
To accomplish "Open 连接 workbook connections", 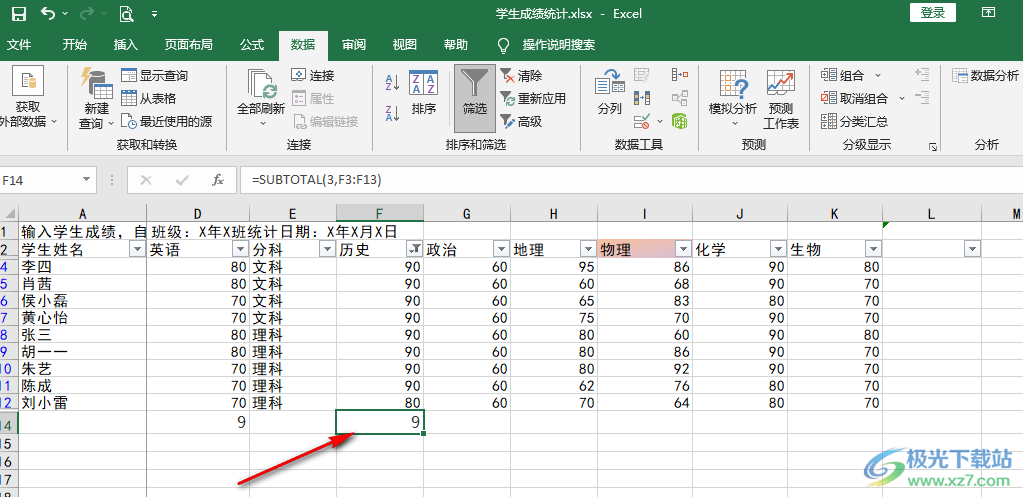I will pos(313,76).
